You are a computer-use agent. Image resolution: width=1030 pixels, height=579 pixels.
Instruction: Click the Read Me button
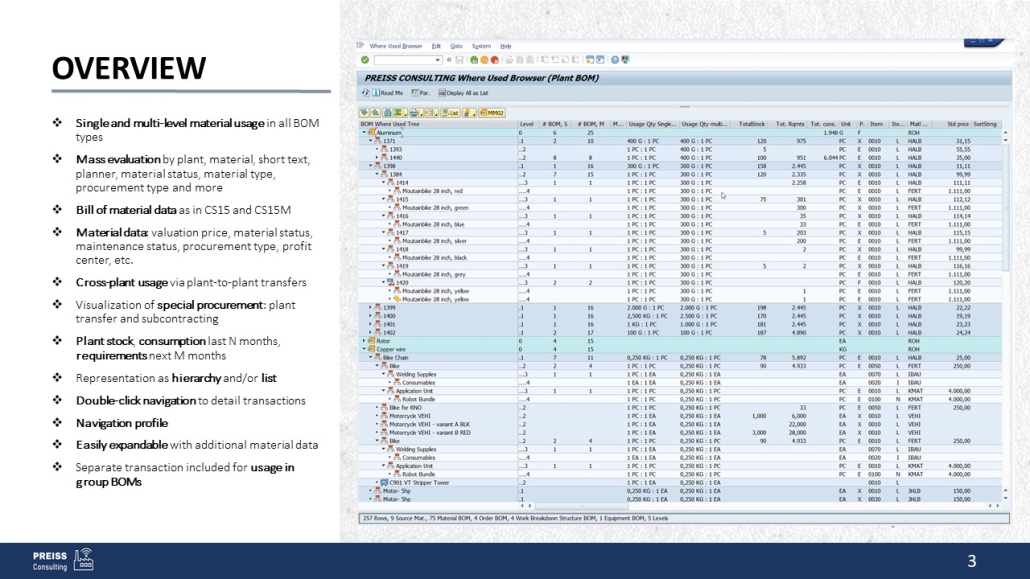click(386, 92)
